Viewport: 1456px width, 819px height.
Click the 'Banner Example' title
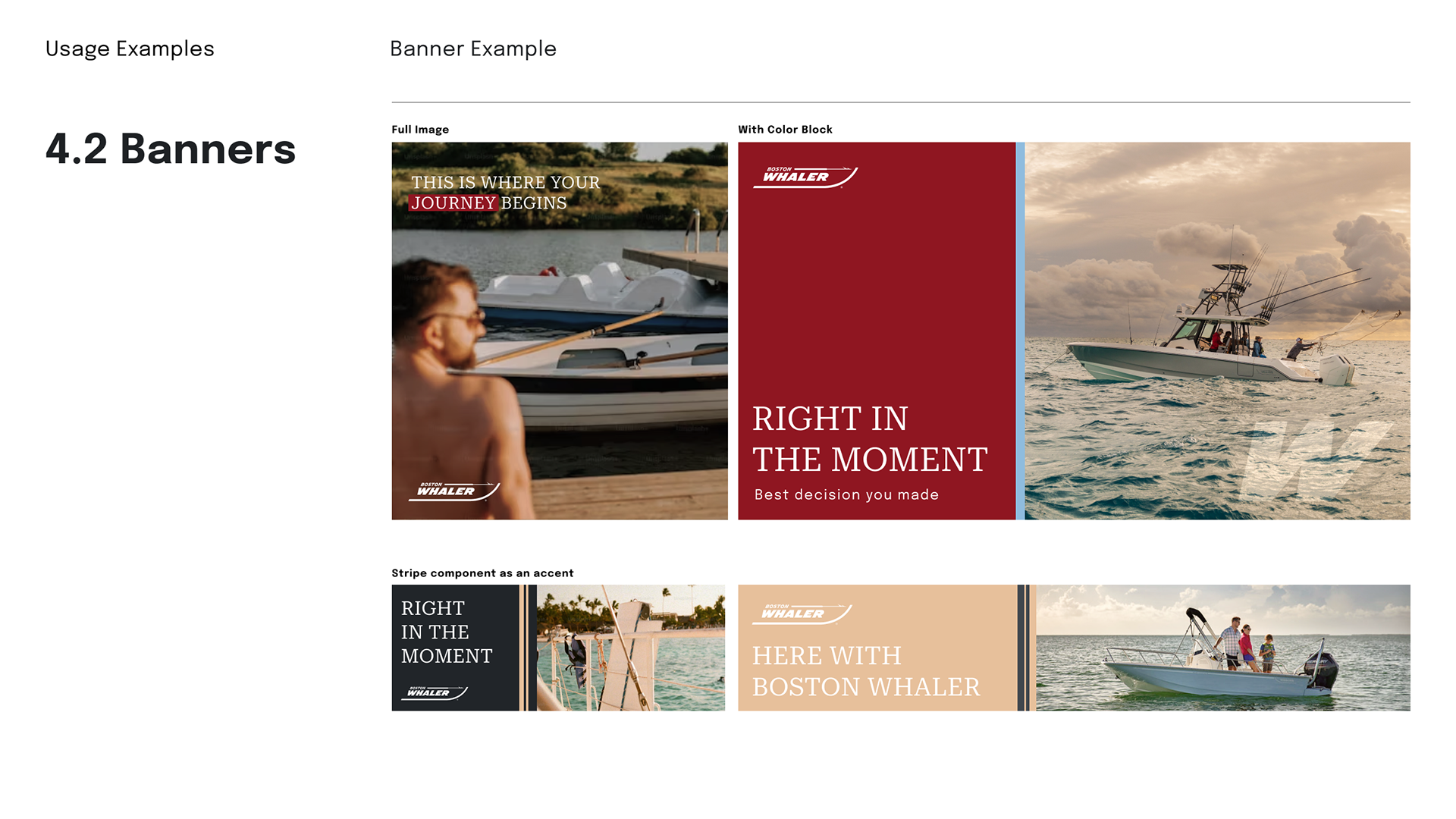[473, 49]
